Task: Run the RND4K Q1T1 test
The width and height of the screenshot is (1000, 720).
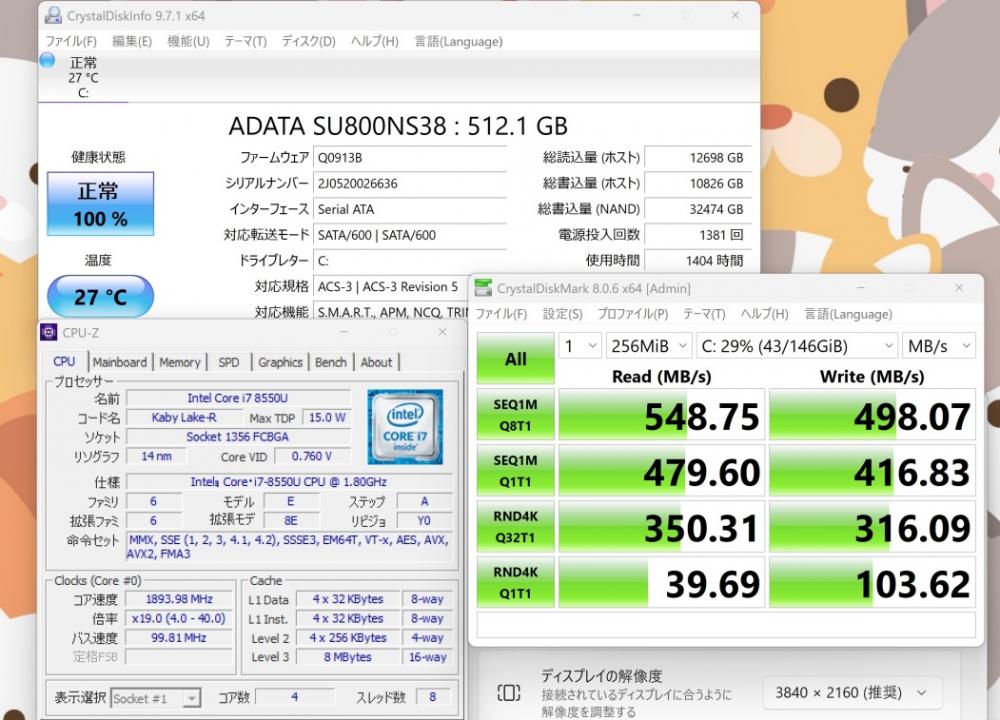Action: (515, 582)
